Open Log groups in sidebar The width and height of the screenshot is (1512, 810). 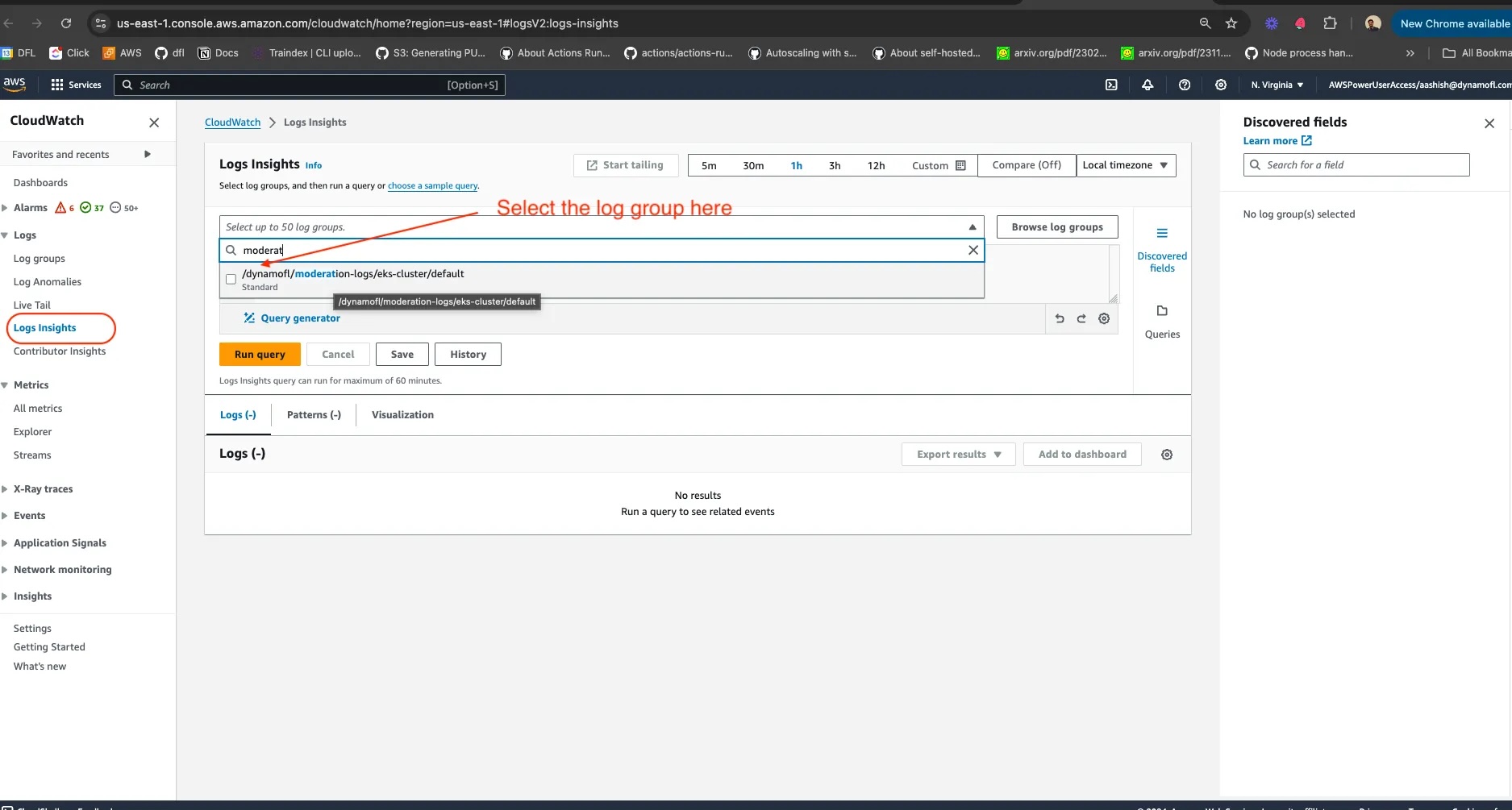coord(40,259)
